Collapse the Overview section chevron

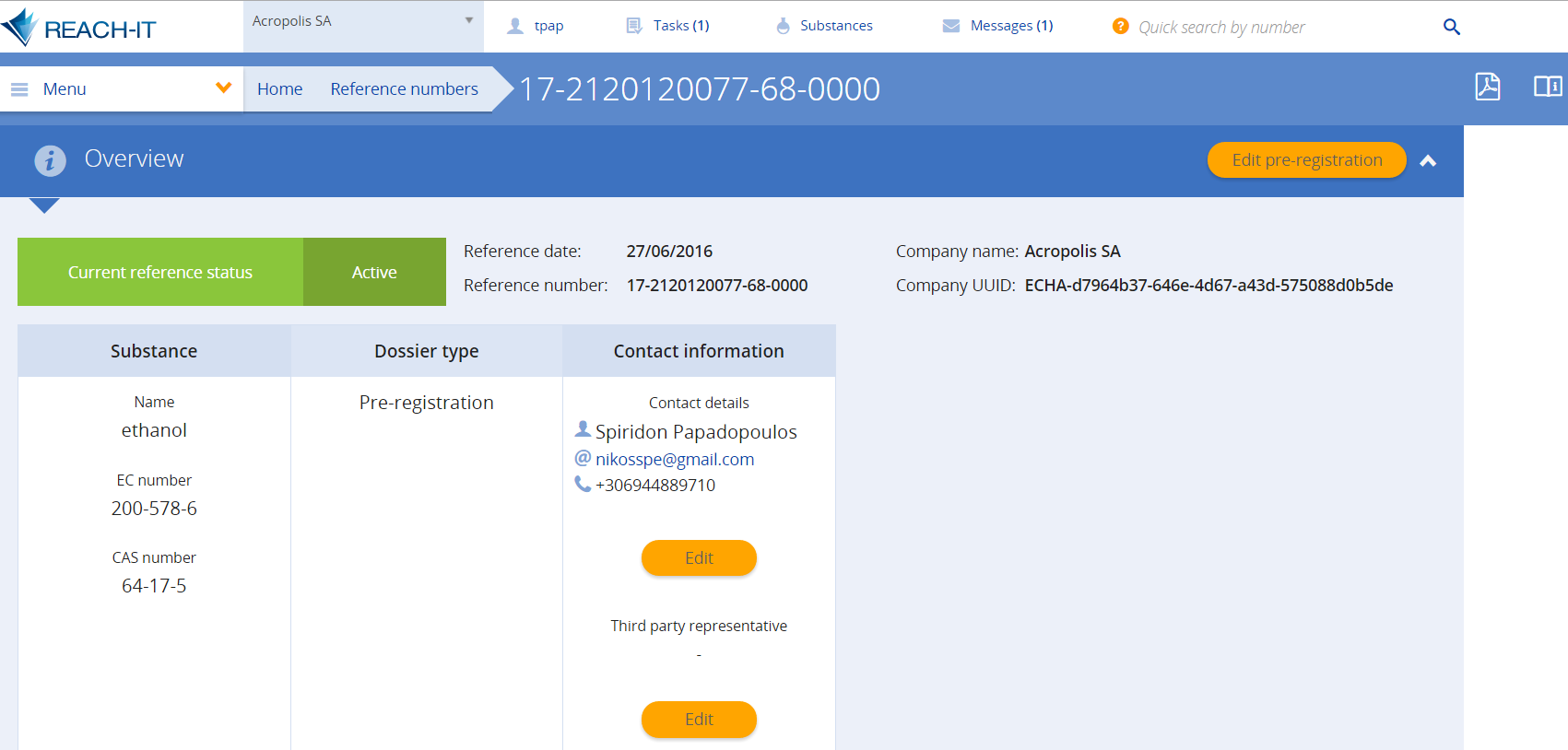tap(1428, 161)
